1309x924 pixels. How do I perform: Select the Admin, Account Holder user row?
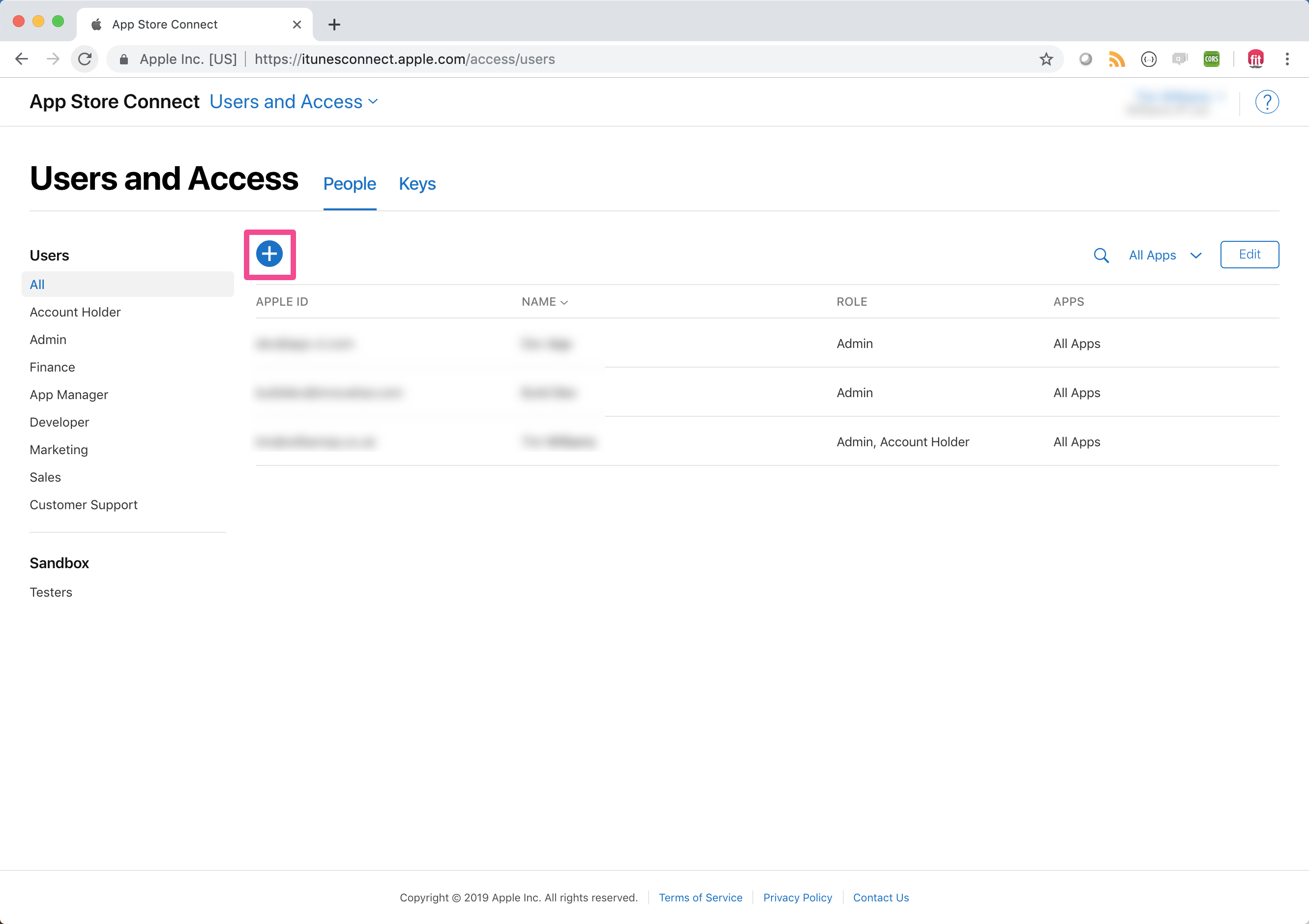pos(767,441)
